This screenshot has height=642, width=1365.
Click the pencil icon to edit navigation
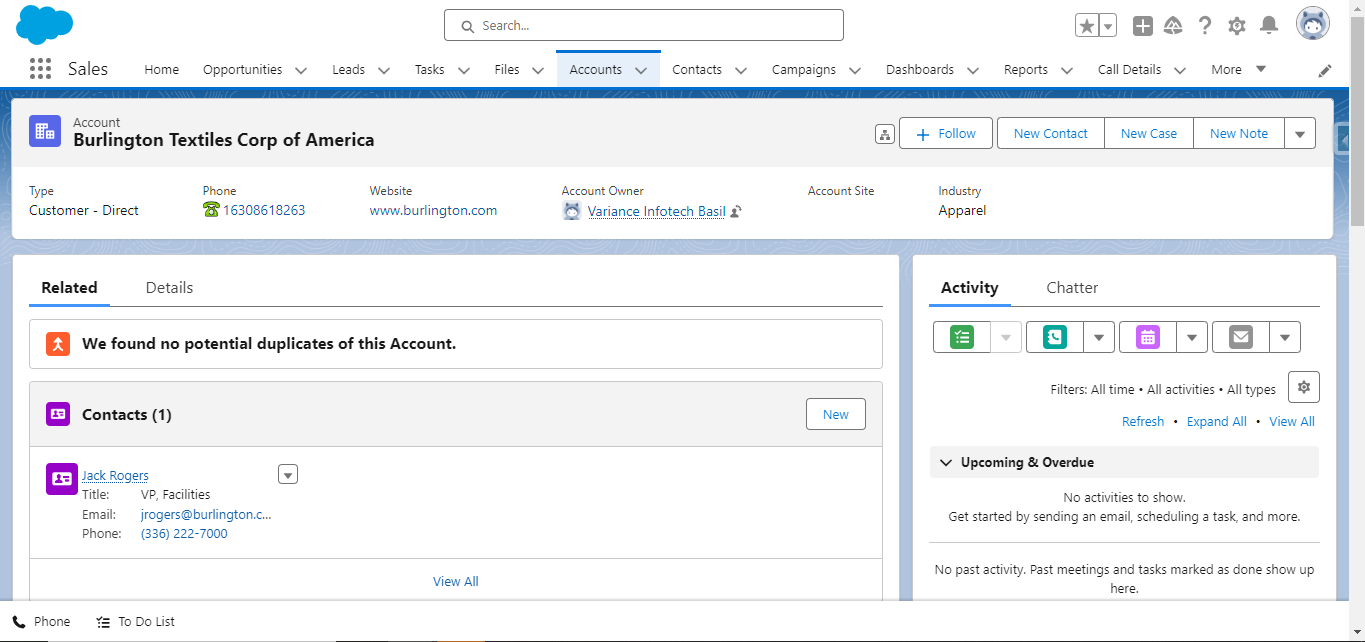(x=1325, y=70)
